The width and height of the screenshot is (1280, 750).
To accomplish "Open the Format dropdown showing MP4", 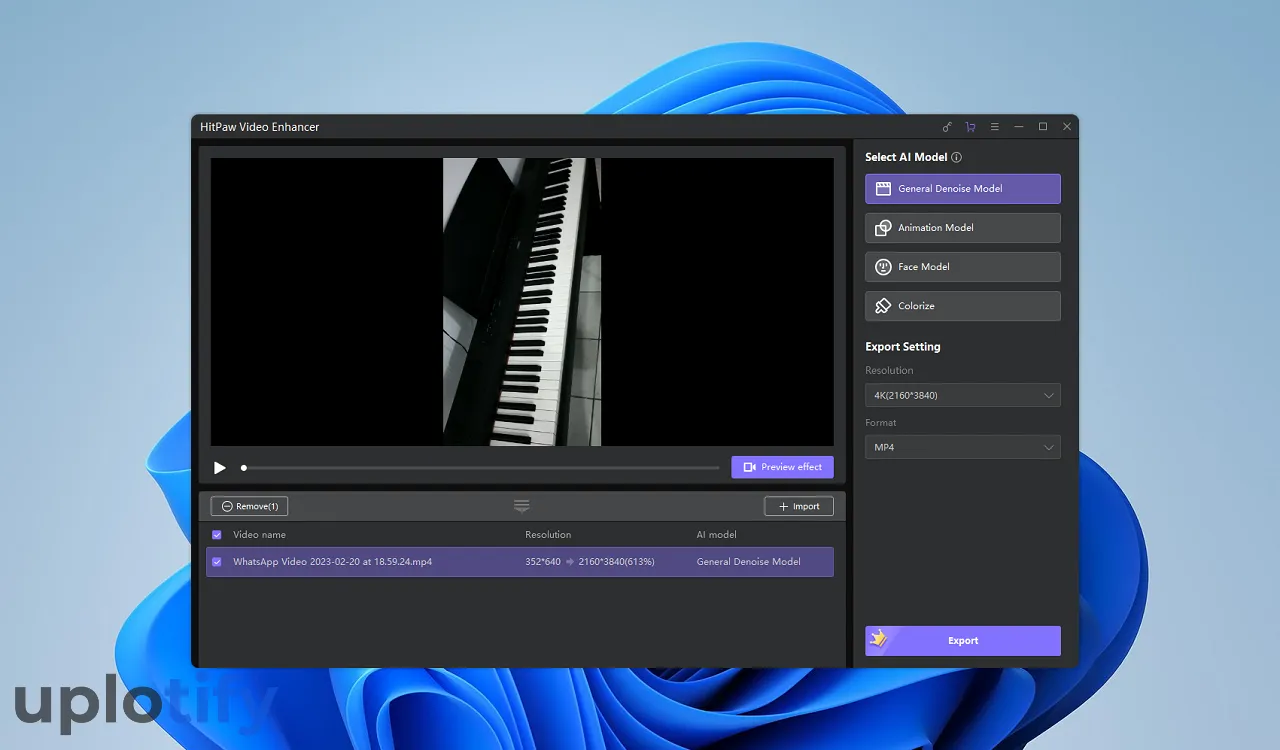I will 962,447.
